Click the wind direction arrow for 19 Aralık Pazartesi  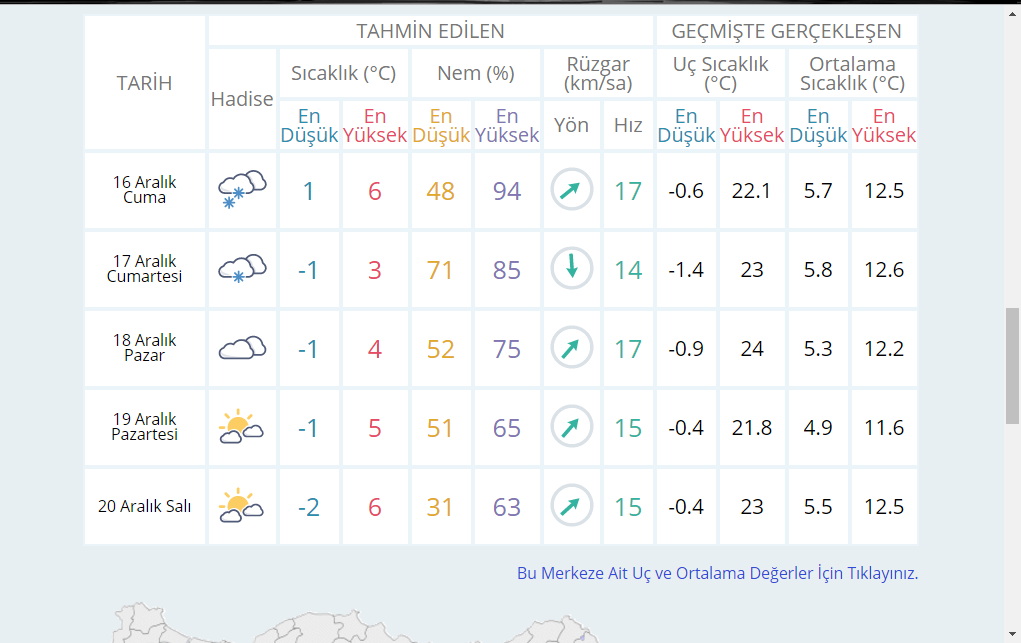point(571,427)
